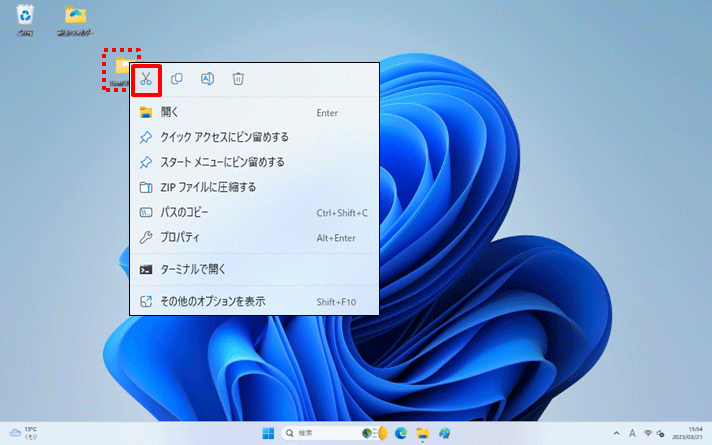Expand the hidden system tray icons chevron
This screenshot has height=445, width=712.
[x=616, y=433]
